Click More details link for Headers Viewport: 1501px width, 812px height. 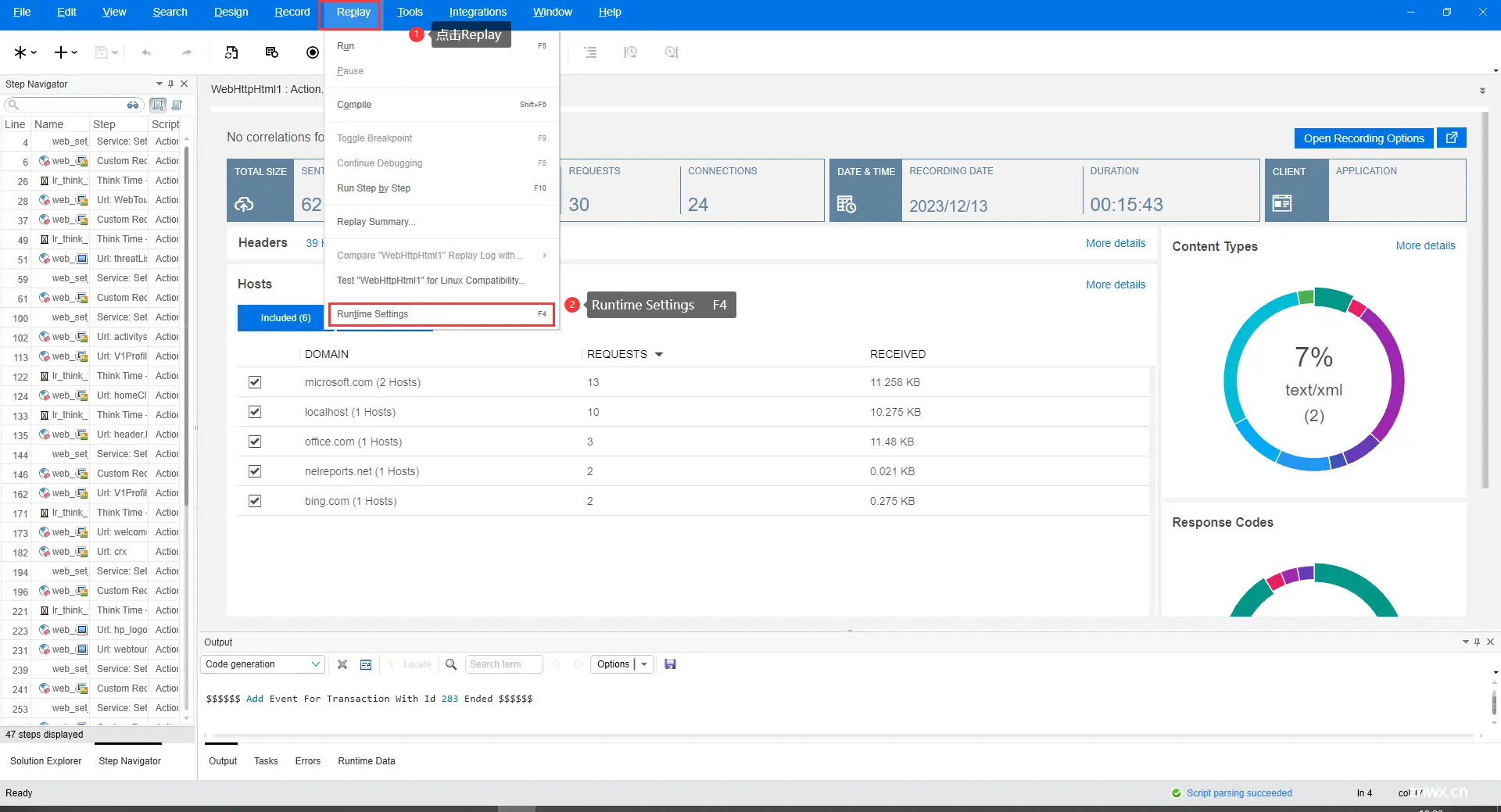[x=1116, y=243]
